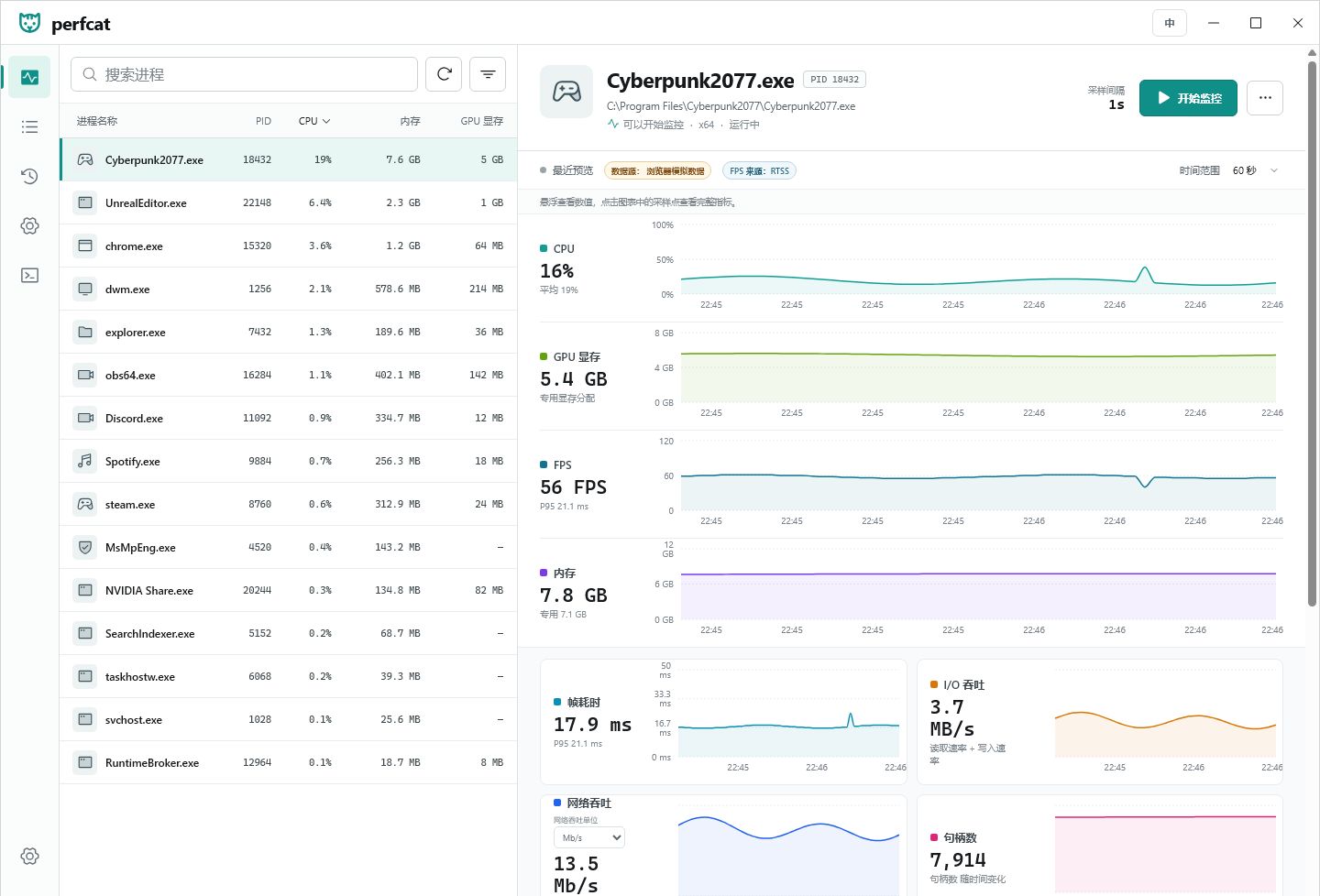This screenshot has height=896, width=1320.
Task: Open the Mb/s network unit selector
Action: coord(589,837)
